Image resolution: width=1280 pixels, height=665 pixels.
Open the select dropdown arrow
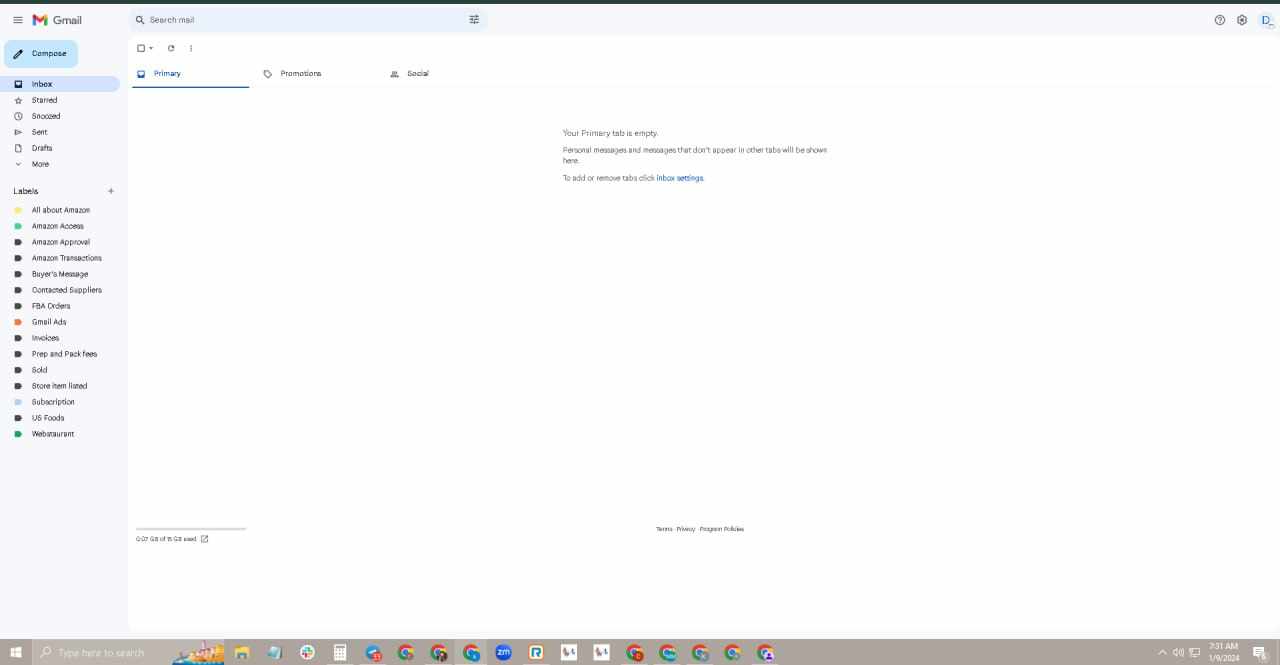point(151,48)
